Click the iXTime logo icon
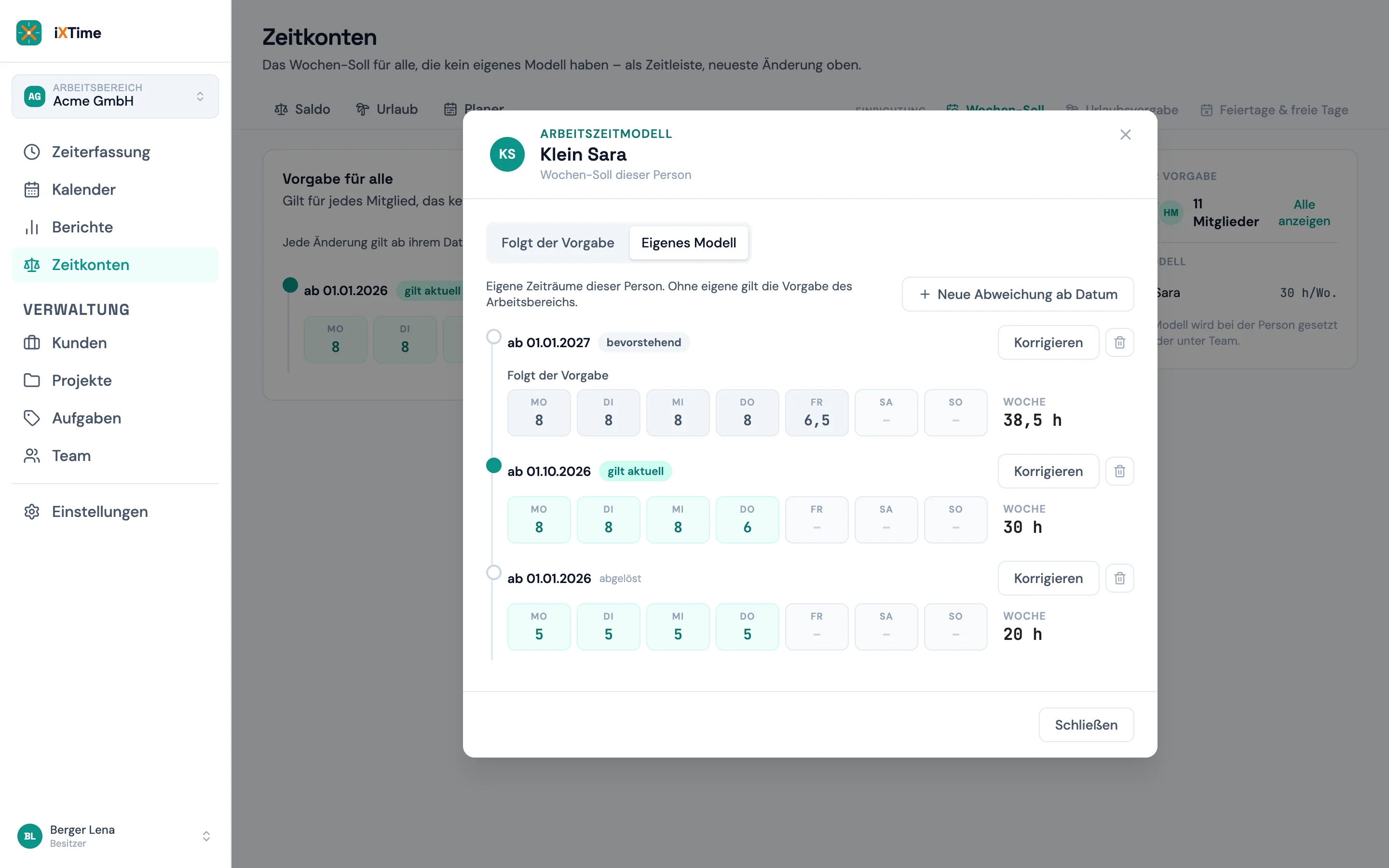 (x=29, y=33)
